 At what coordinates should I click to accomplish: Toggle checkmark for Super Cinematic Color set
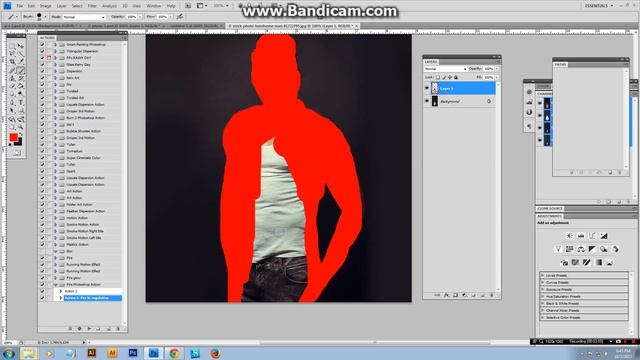pyautogui.click(x=42, y=158)
